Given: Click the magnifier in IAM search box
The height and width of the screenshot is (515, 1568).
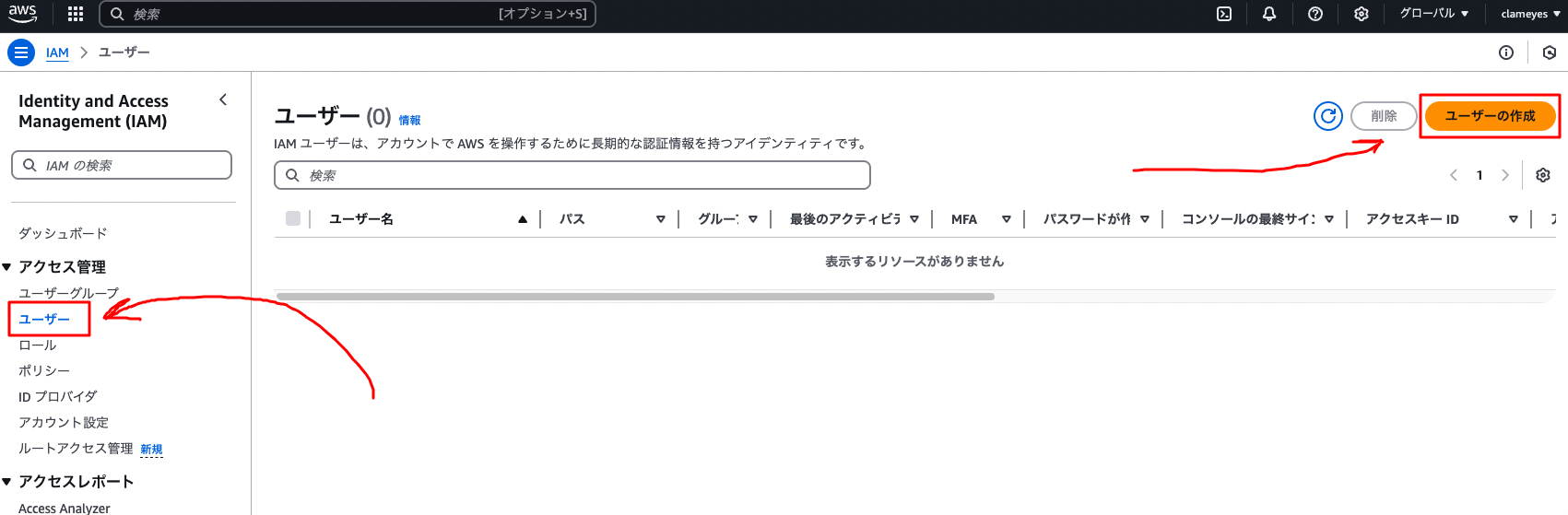Looking at the screenshot, I should [30, 165].
